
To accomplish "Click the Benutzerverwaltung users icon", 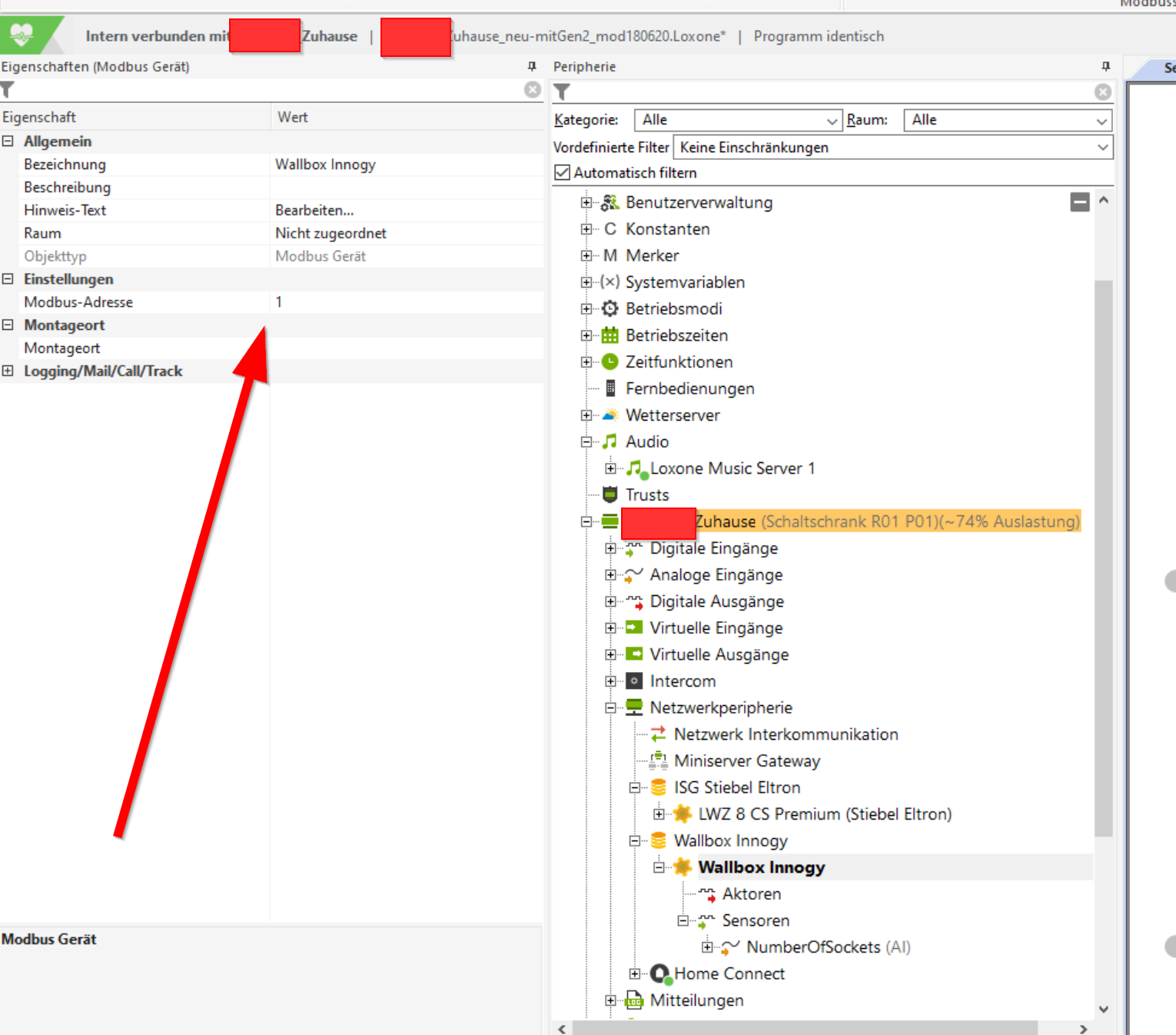I will pyautogui.click(x=610, y=202).
